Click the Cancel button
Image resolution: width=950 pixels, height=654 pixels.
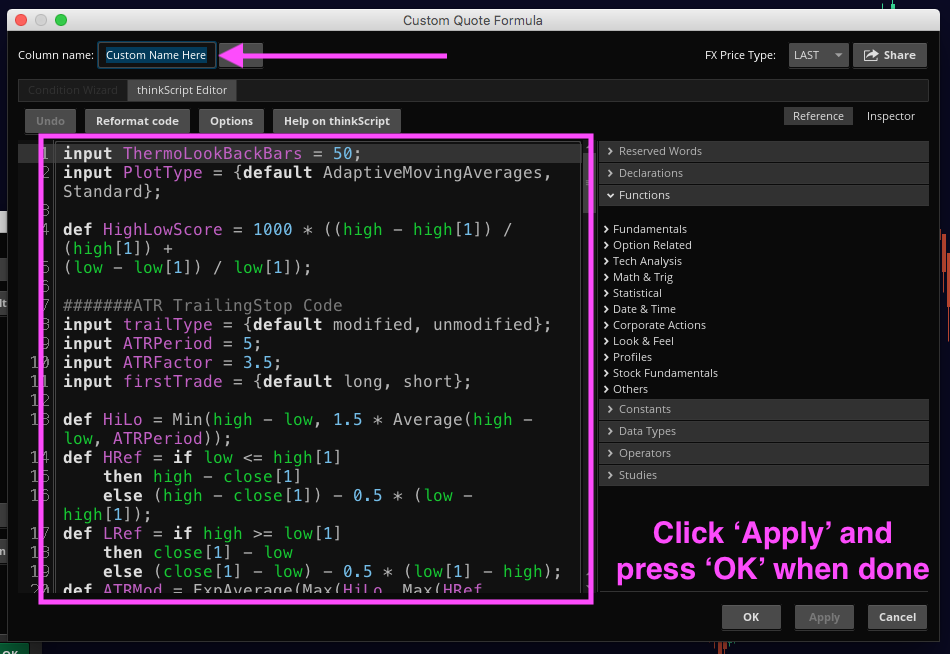coord(897,617)
